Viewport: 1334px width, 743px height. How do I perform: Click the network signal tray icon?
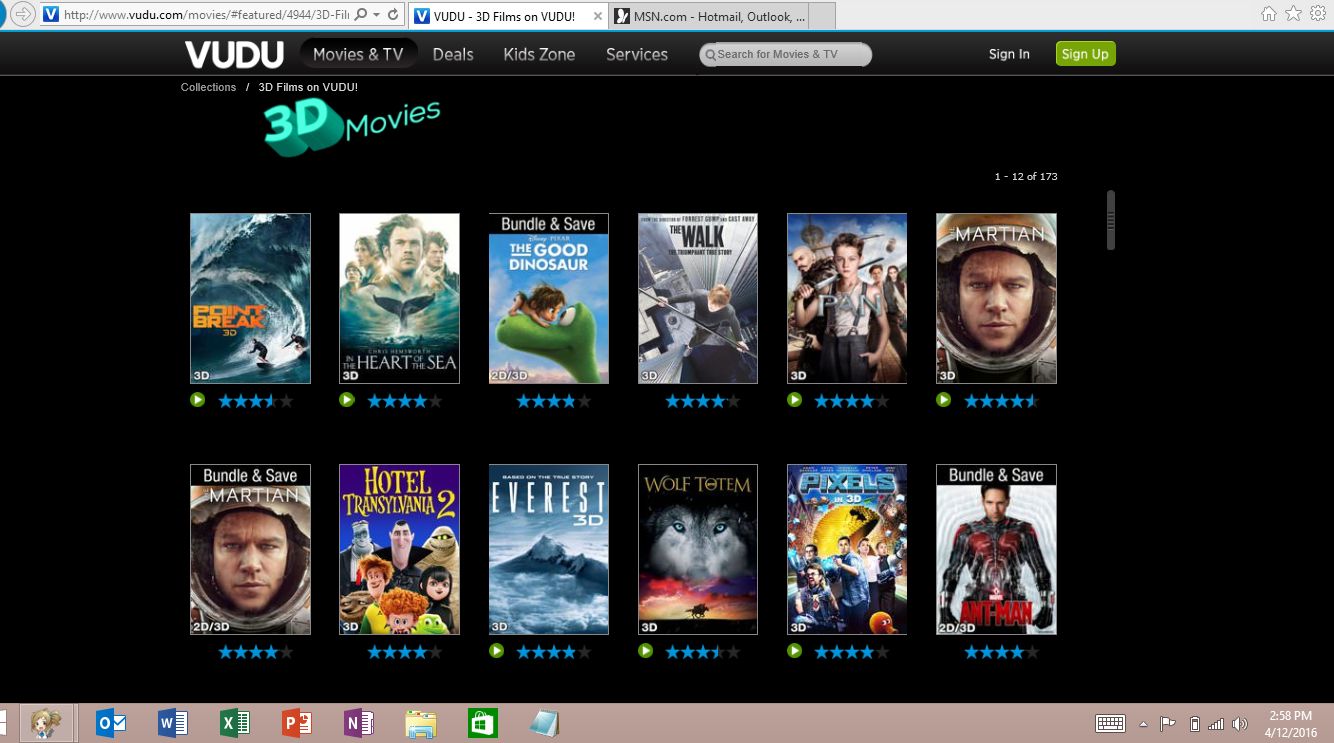1216,724
